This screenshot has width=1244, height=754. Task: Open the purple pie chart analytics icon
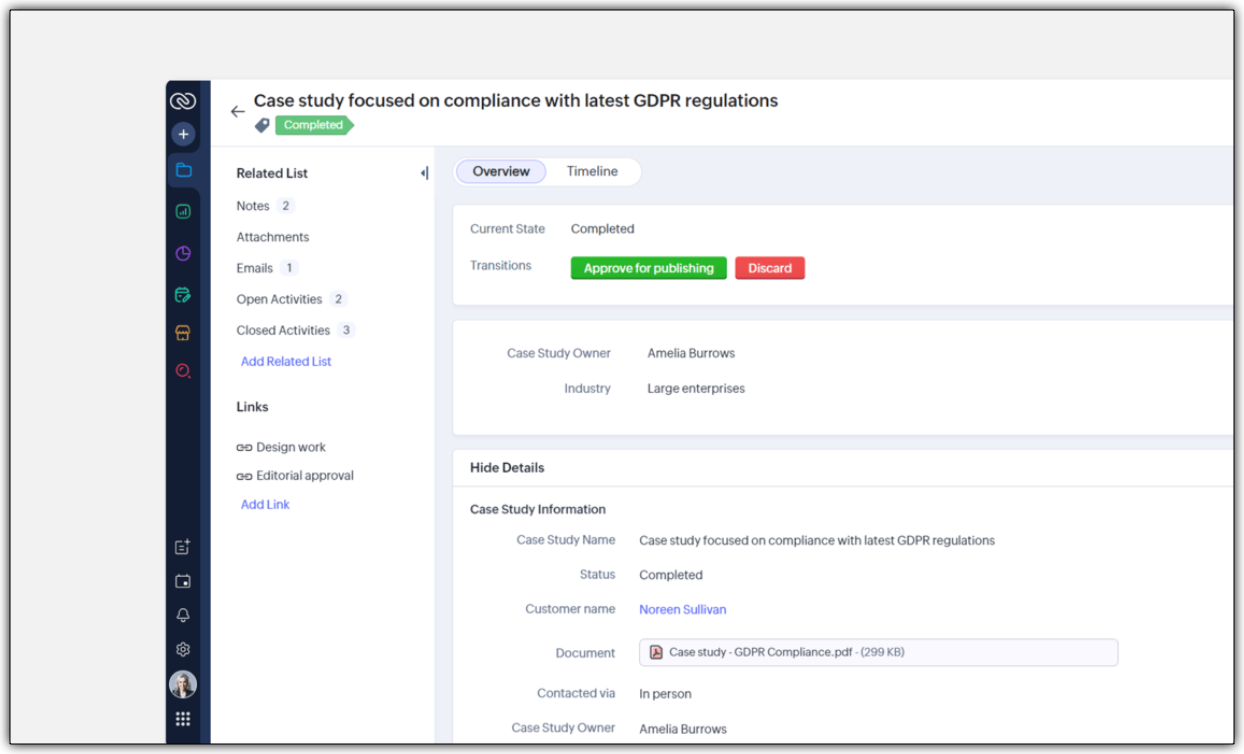coord(183,253)
